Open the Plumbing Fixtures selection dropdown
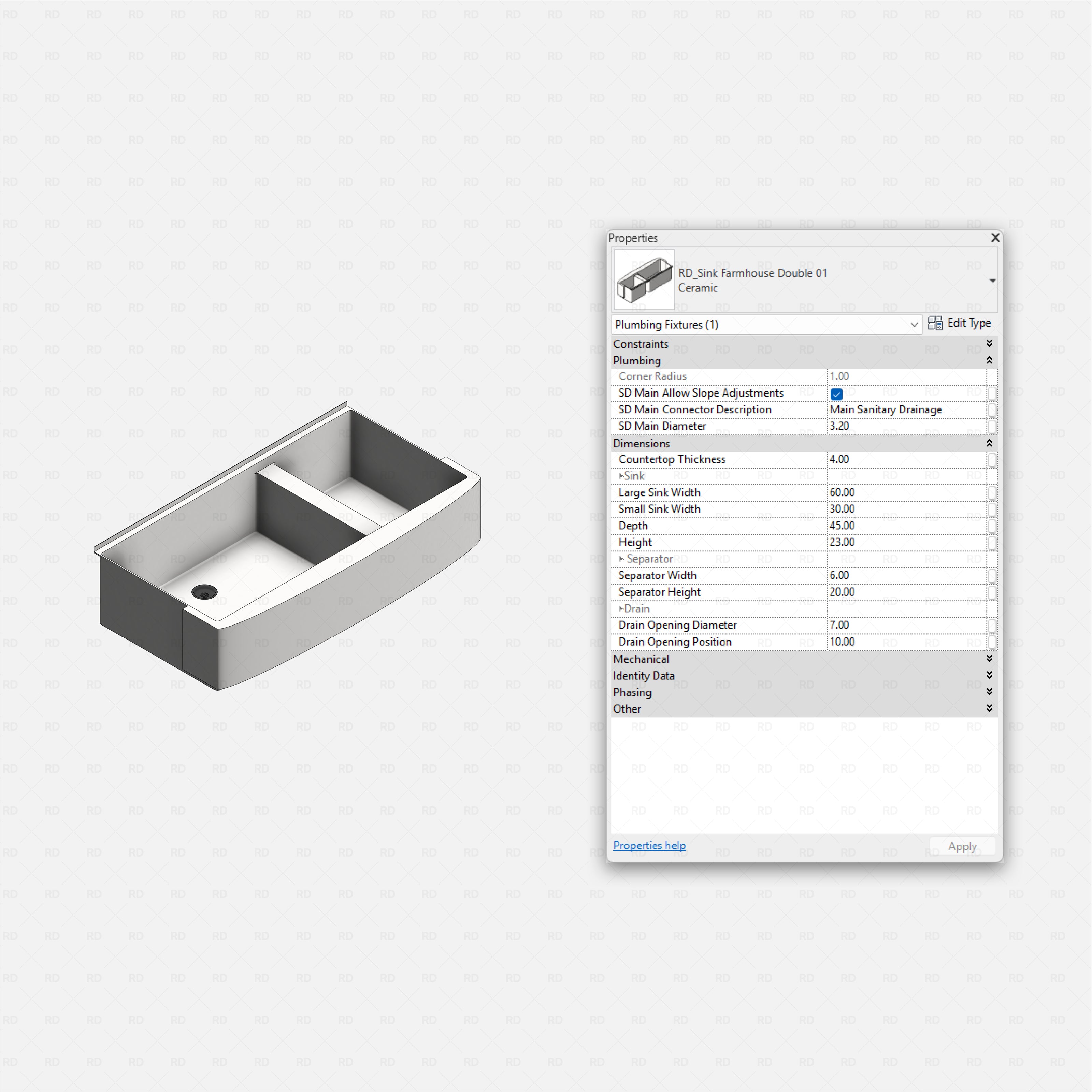This screenshot has height=1092, width=1092. pos(915,325)
